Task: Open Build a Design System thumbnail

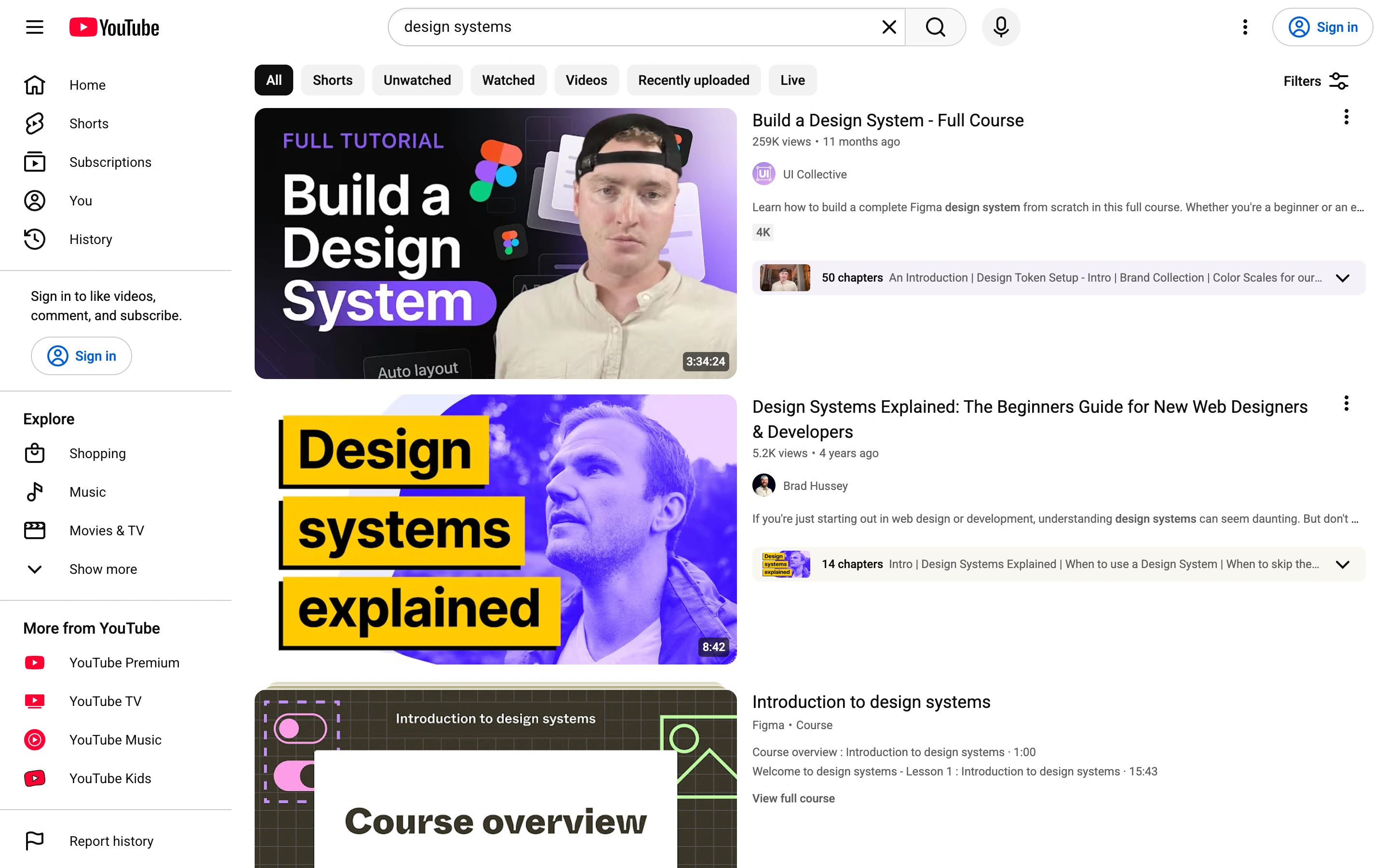Action: [495, 244]
